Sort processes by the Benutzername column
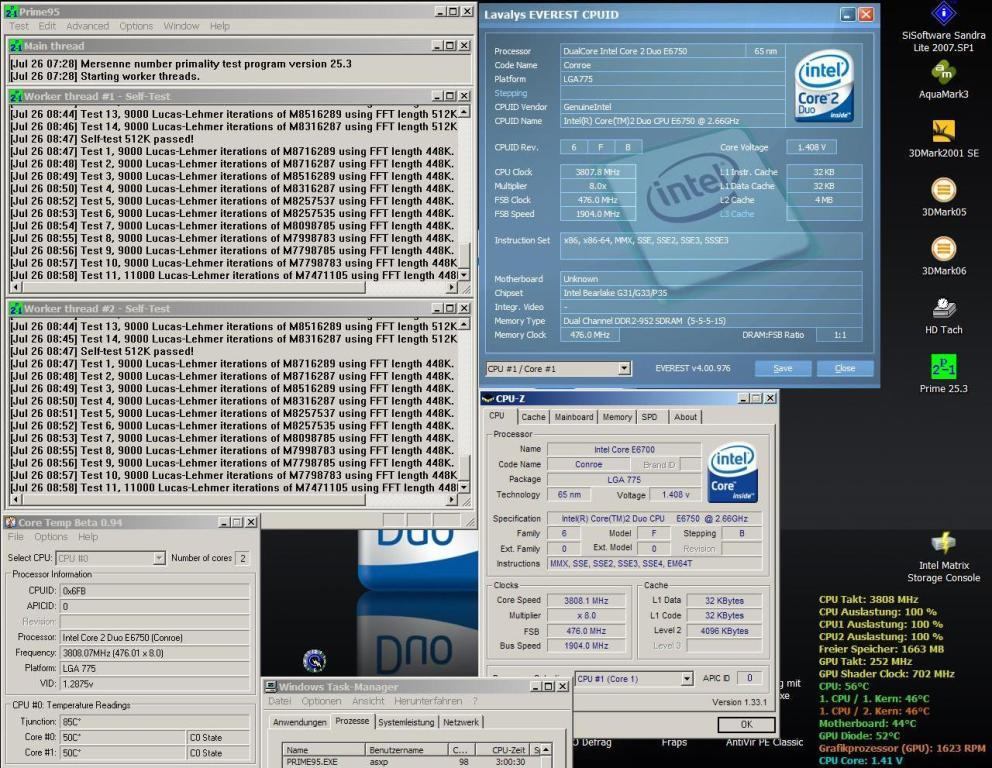This screenshot has height=768, width=992. point(407,750)
